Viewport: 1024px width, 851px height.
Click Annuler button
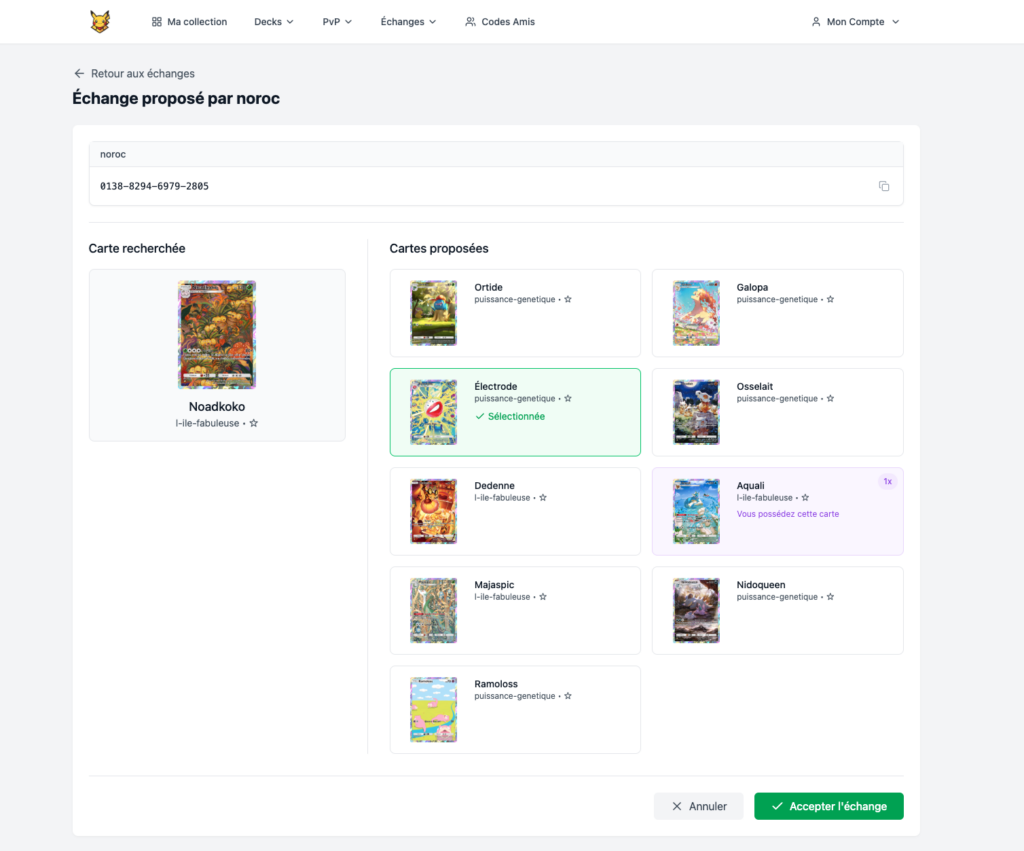pyautogui.click(x=699, y=806)
